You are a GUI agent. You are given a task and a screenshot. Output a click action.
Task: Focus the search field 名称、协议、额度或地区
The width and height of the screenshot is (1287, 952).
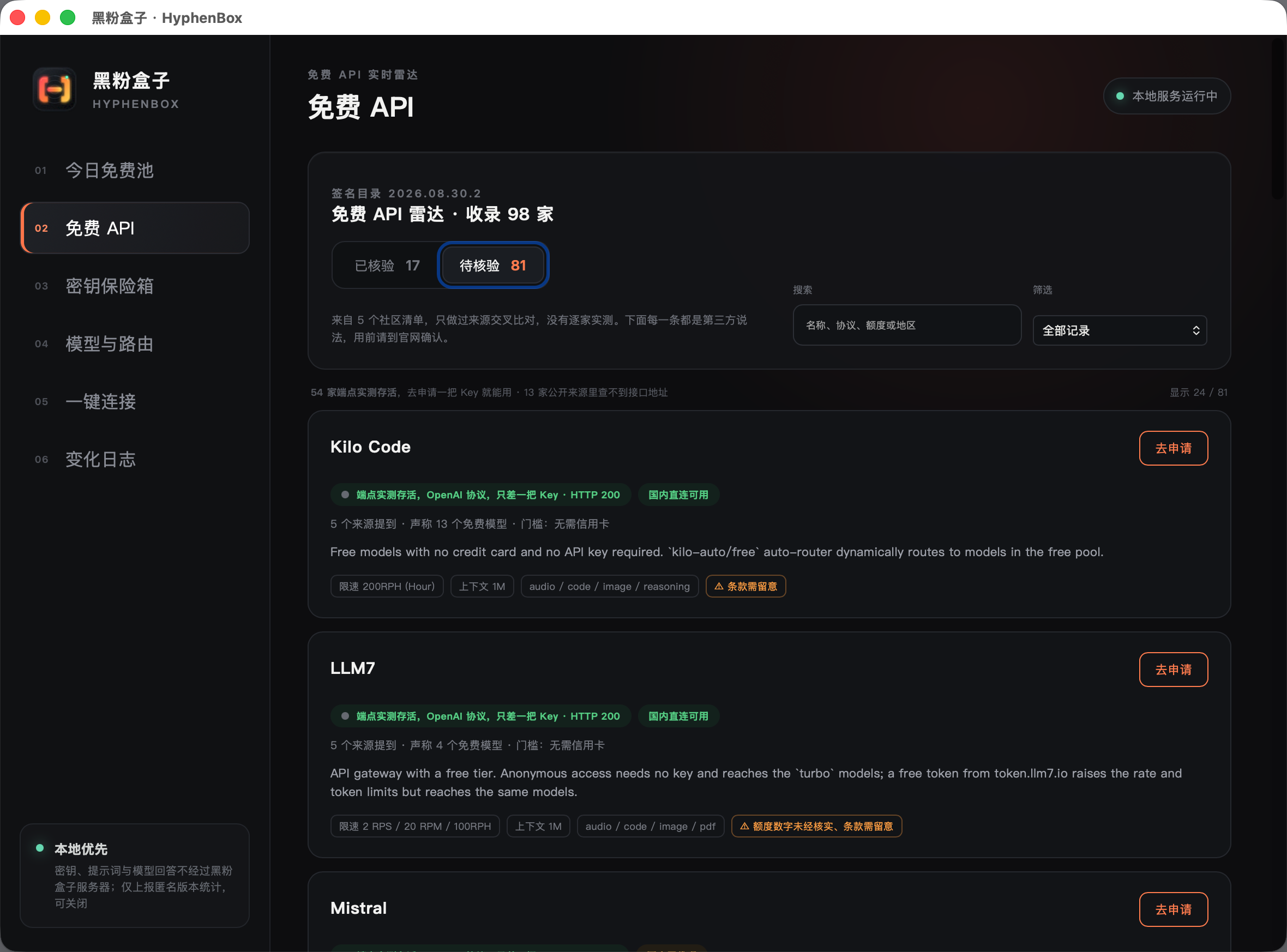tap(906, 325)
